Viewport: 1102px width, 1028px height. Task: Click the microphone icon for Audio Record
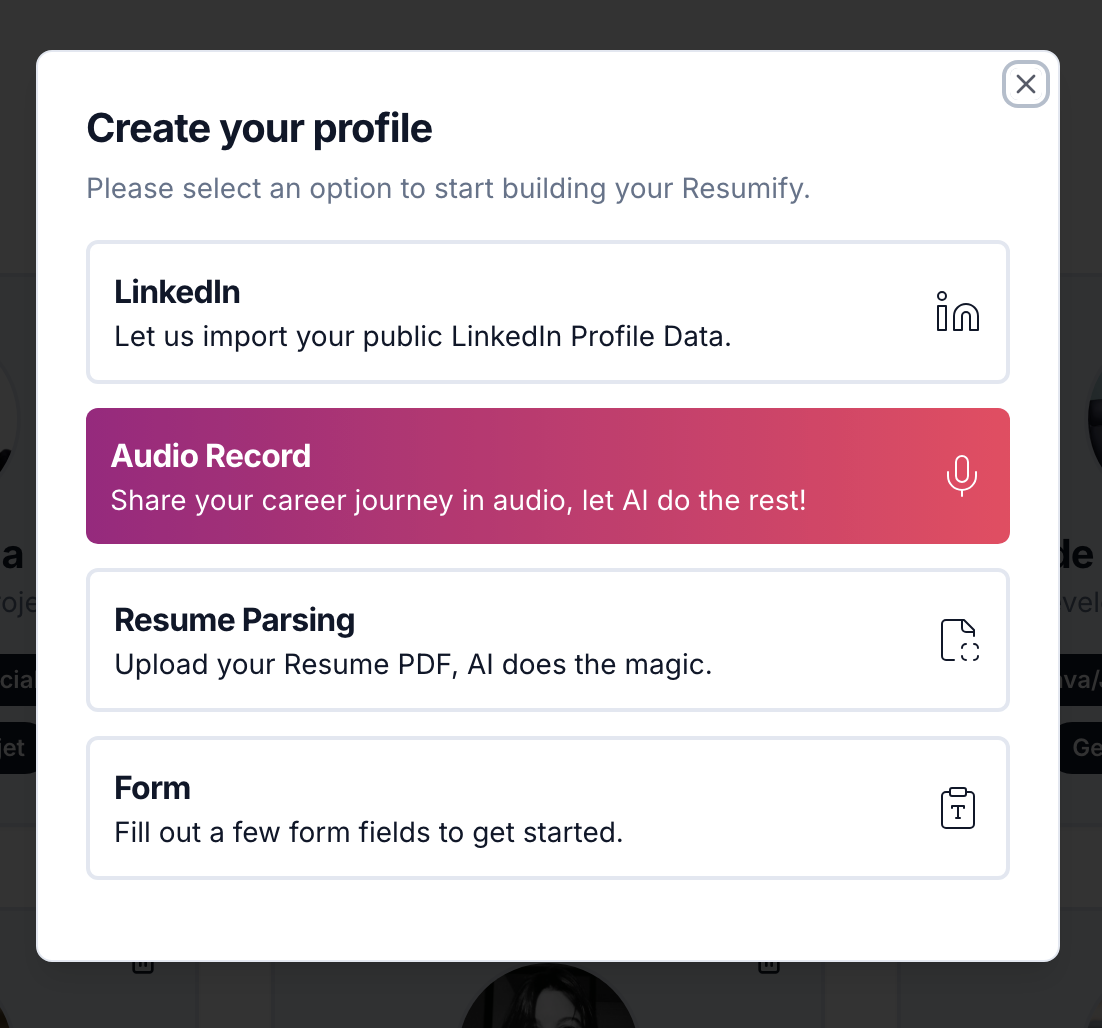pos(961,475)
